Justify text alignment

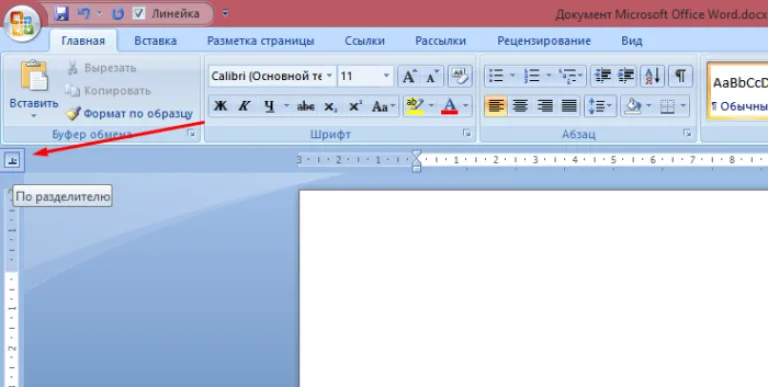569,106
